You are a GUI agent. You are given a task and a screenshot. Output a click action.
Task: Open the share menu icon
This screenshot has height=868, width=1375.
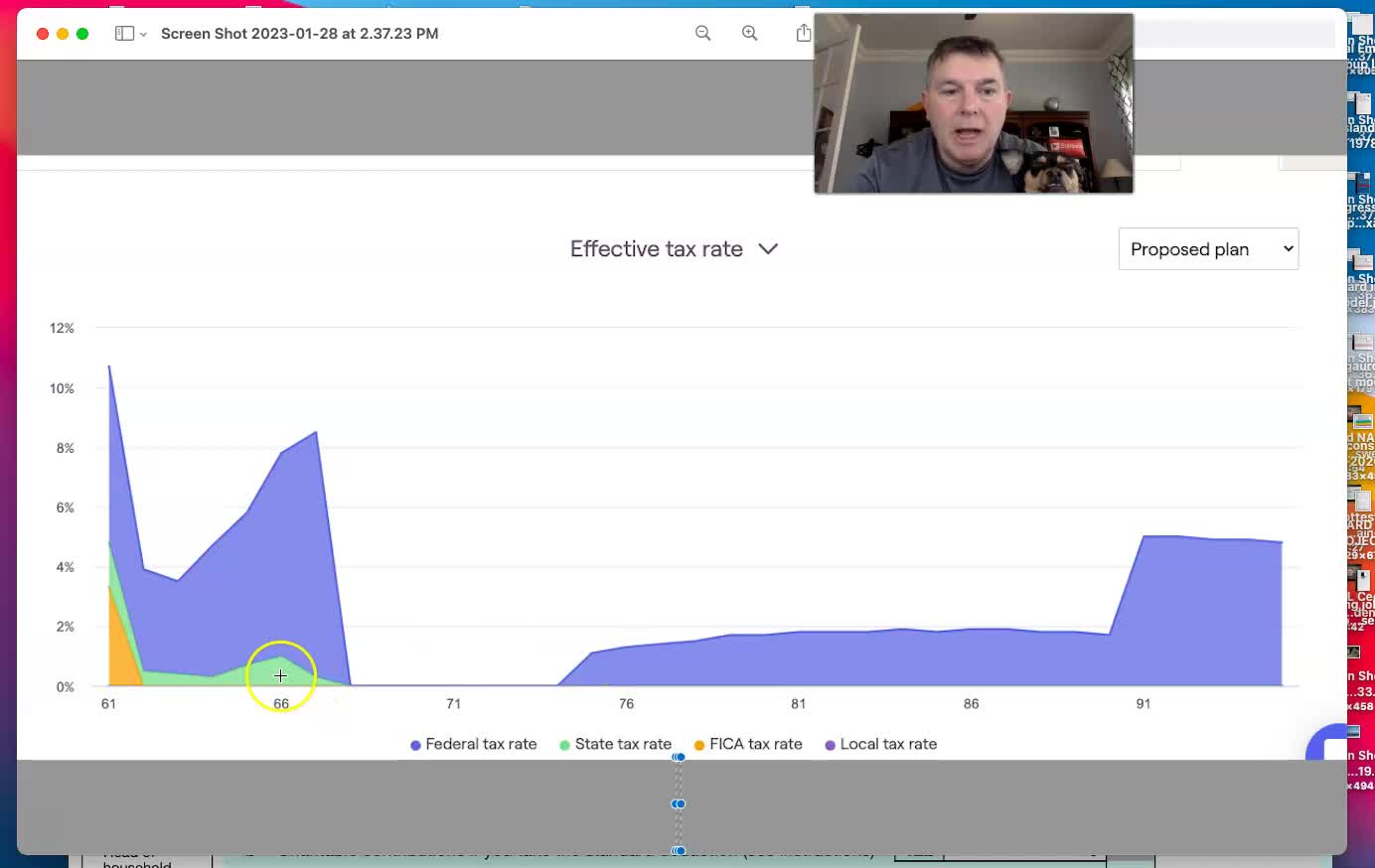coord(803,33)
